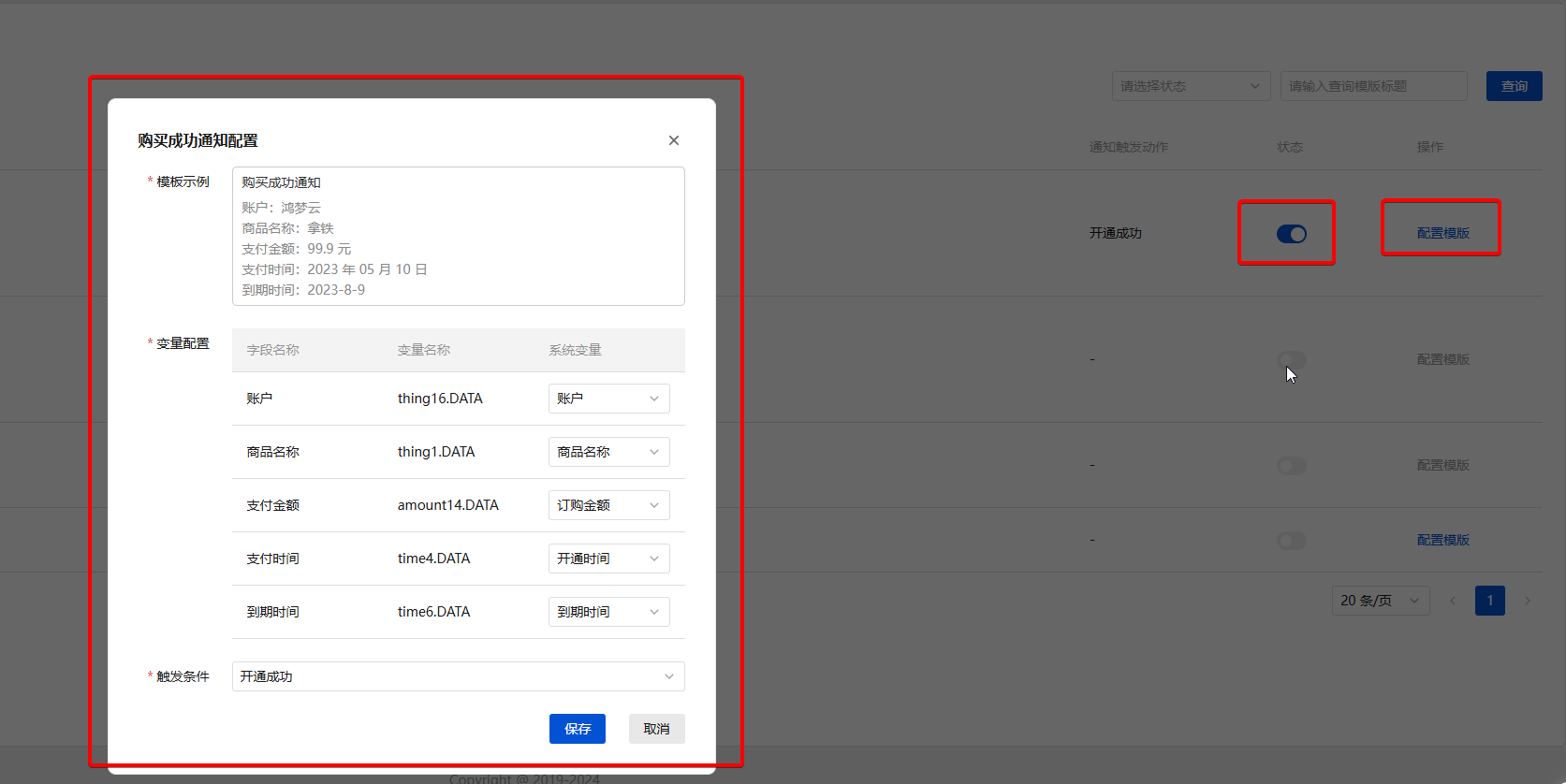Click the previous page arrow
This screenshot has width=1566, height=784.
1453,601
